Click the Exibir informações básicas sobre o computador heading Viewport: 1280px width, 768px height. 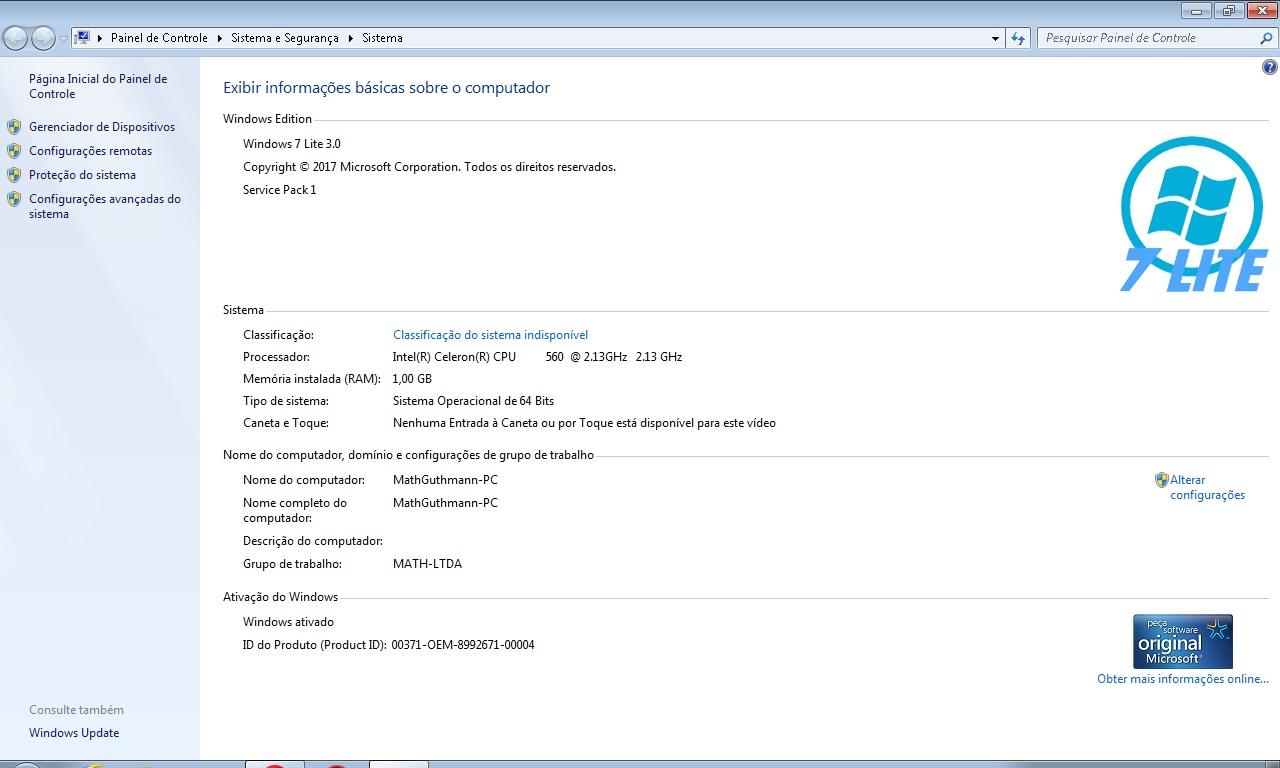coord(386,88)
